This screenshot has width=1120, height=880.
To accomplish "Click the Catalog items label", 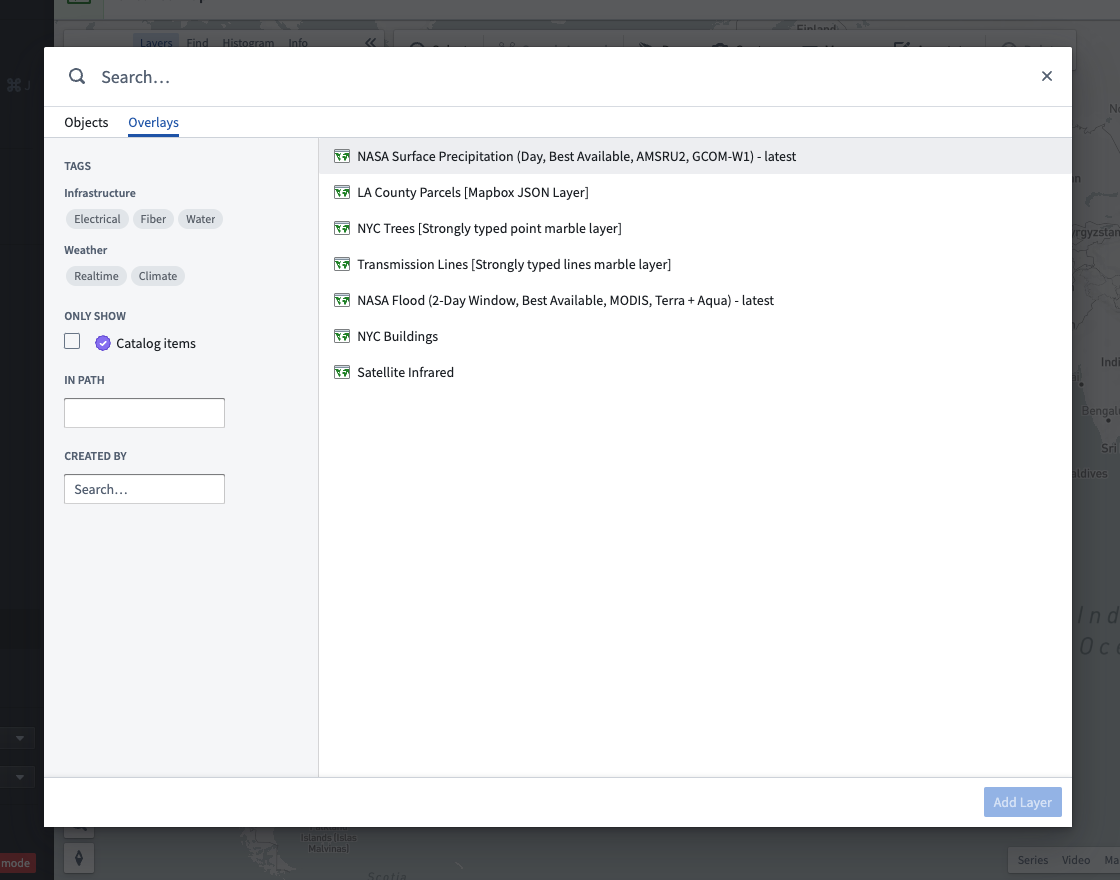I will coord(156,344).
